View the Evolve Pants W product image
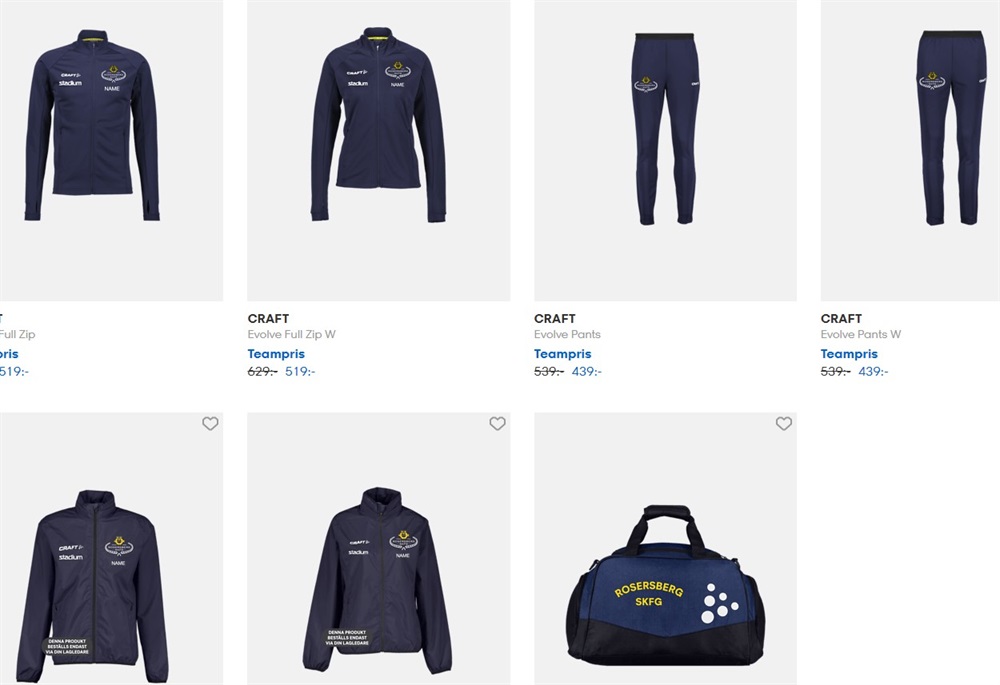This screenshot has width=1000, height=685. tap(910, 150)
